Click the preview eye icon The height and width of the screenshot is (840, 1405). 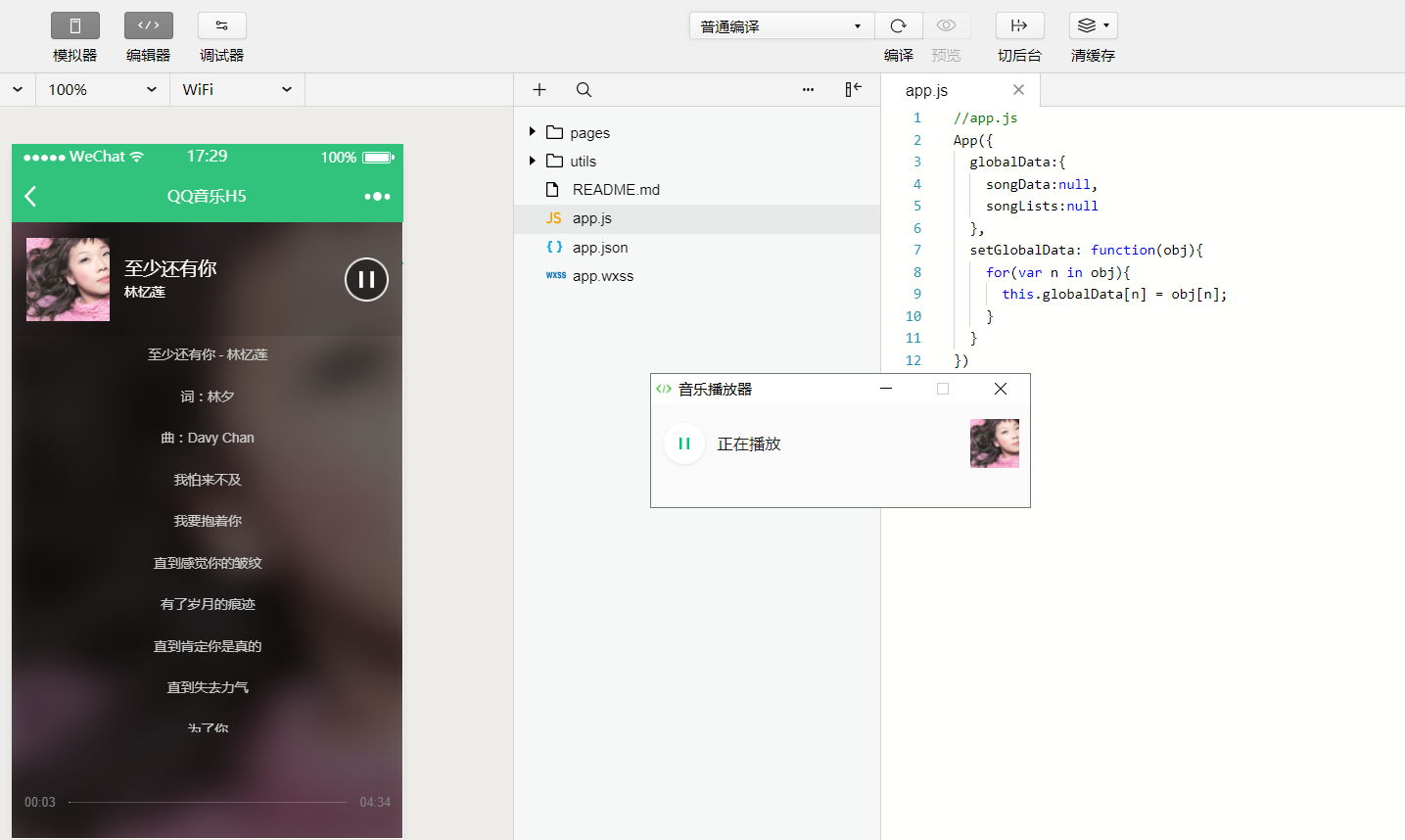point(946,25)
